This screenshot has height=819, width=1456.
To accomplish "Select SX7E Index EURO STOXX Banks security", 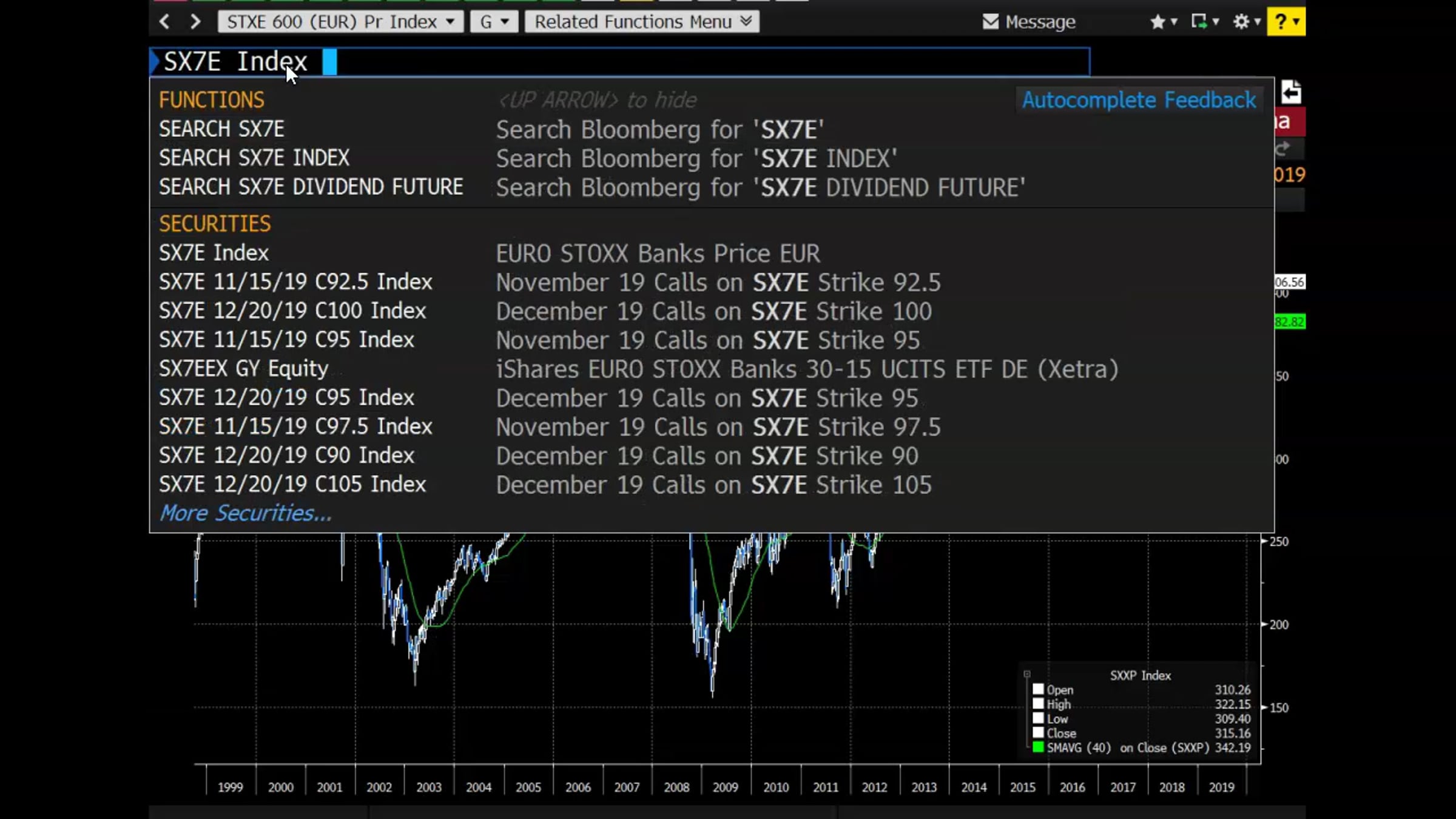I will pyautogui.click(x=214, y=253).
